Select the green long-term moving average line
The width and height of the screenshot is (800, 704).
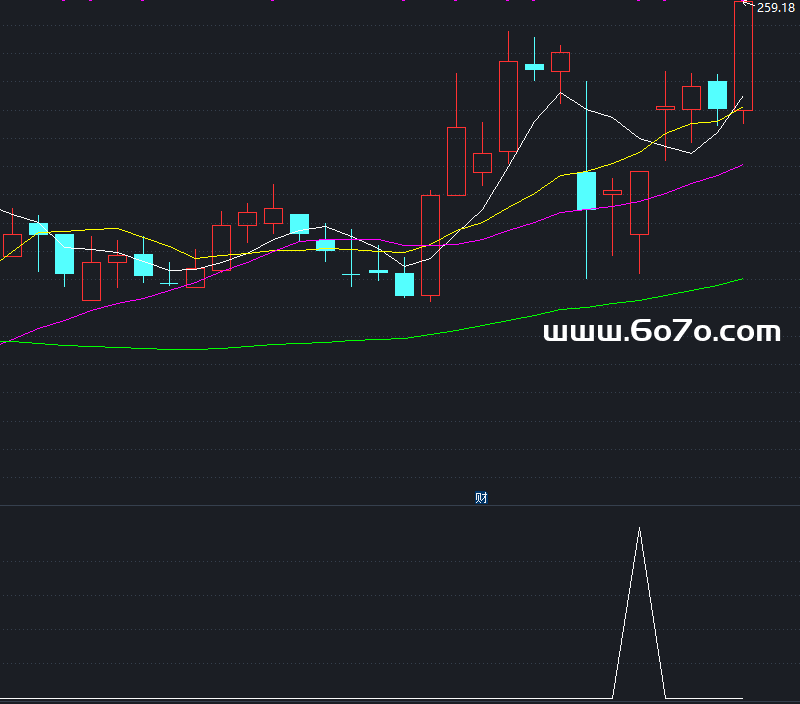(300, 343)
